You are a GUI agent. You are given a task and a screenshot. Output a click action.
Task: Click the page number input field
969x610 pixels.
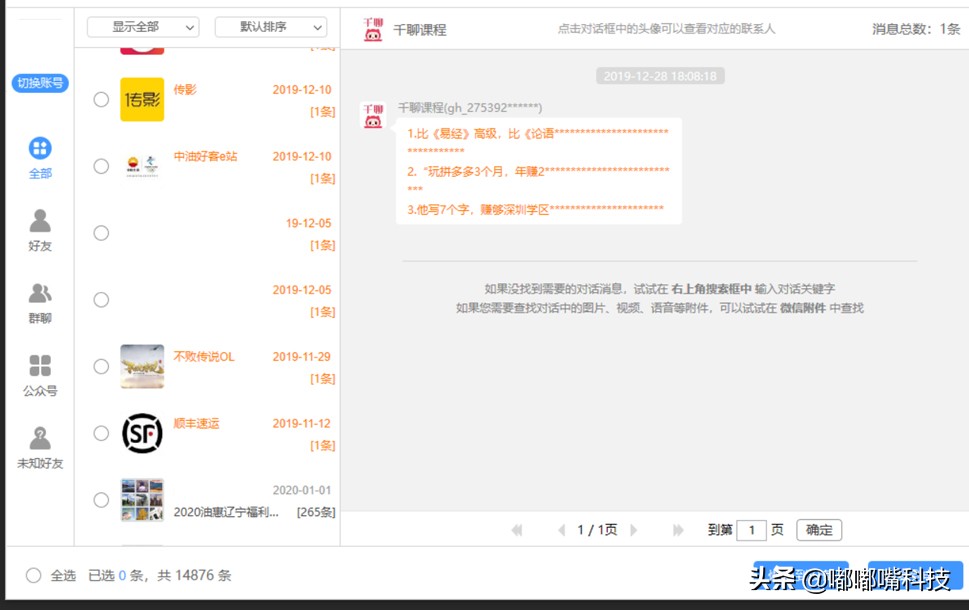point(753,530)
